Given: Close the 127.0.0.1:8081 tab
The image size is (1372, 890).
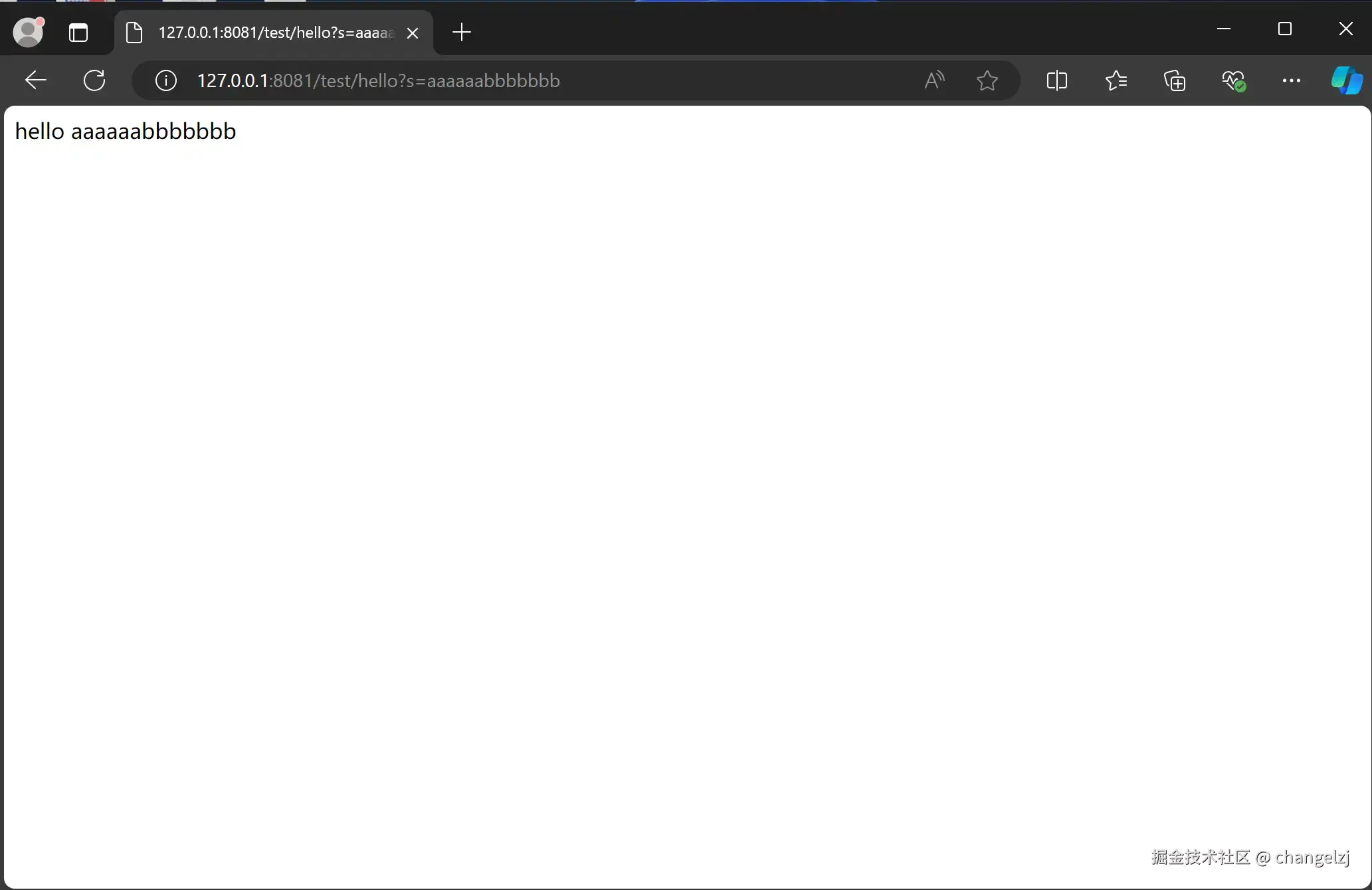Looking at the screenshot, I should [x=413, y=33].
